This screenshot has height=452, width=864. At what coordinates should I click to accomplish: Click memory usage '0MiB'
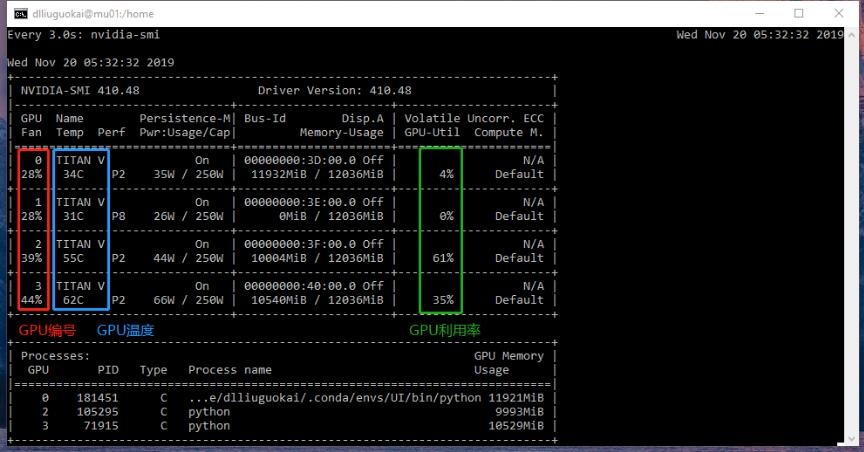coord(293,216)
